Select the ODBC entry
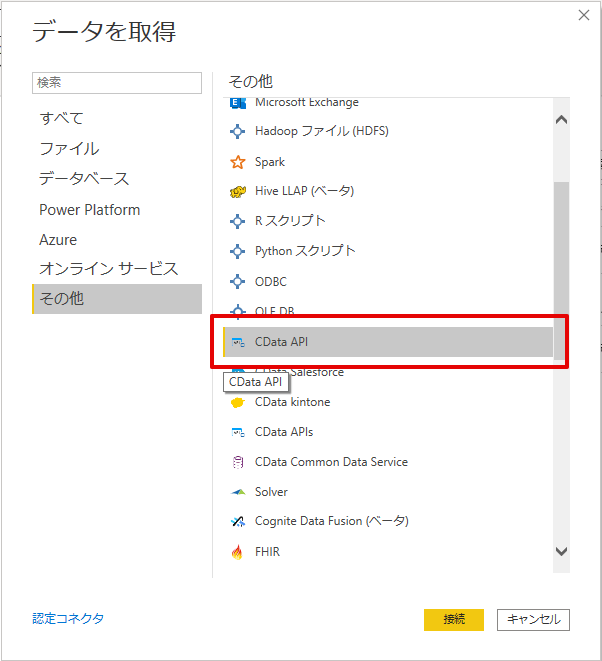This screenshot has height=661, width=602. point(388,282)
